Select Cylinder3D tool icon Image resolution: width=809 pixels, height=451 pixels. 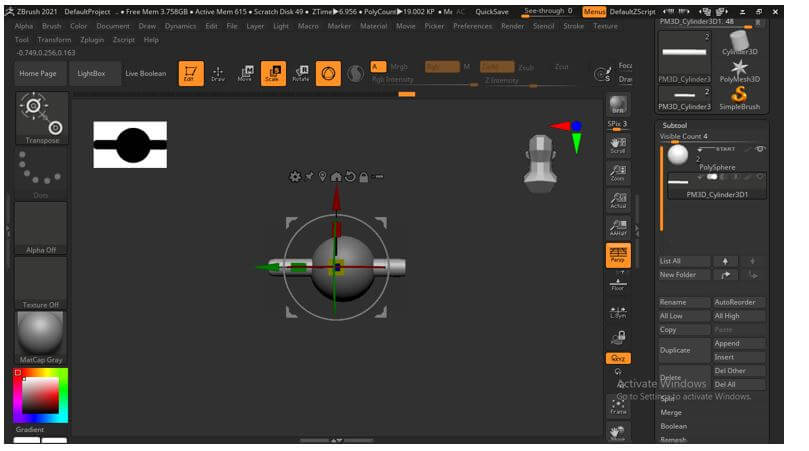click(739, 43)
